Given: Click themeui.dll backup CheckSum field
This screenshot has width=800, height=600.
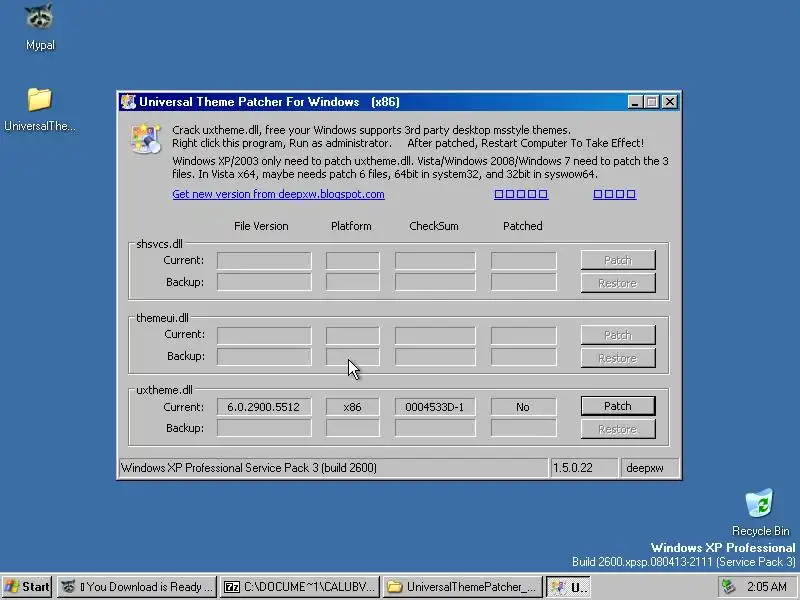Looking at the screenshot, I should [x=435, y=357].
